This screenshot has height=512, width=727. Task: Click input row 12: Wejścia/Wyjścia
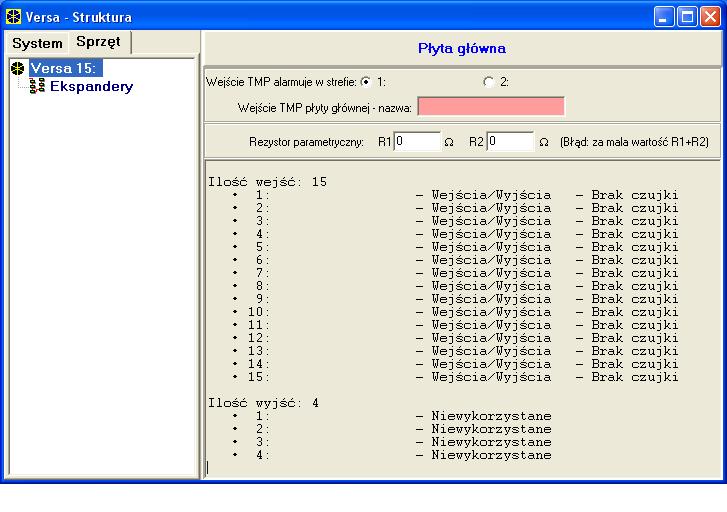point(491,338)
